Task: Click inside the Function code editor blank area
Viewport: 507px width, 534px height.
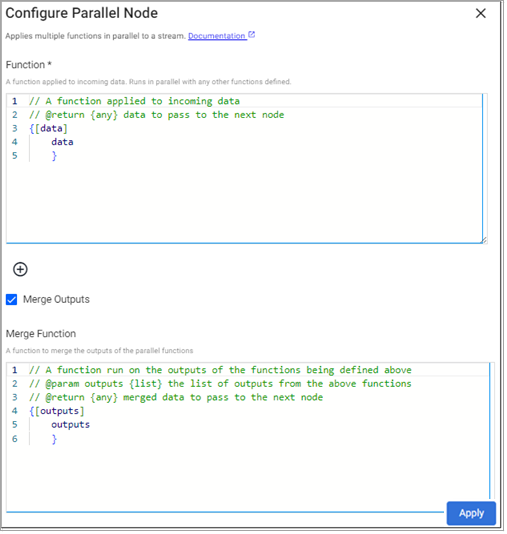Action: (x=244, y=204)
